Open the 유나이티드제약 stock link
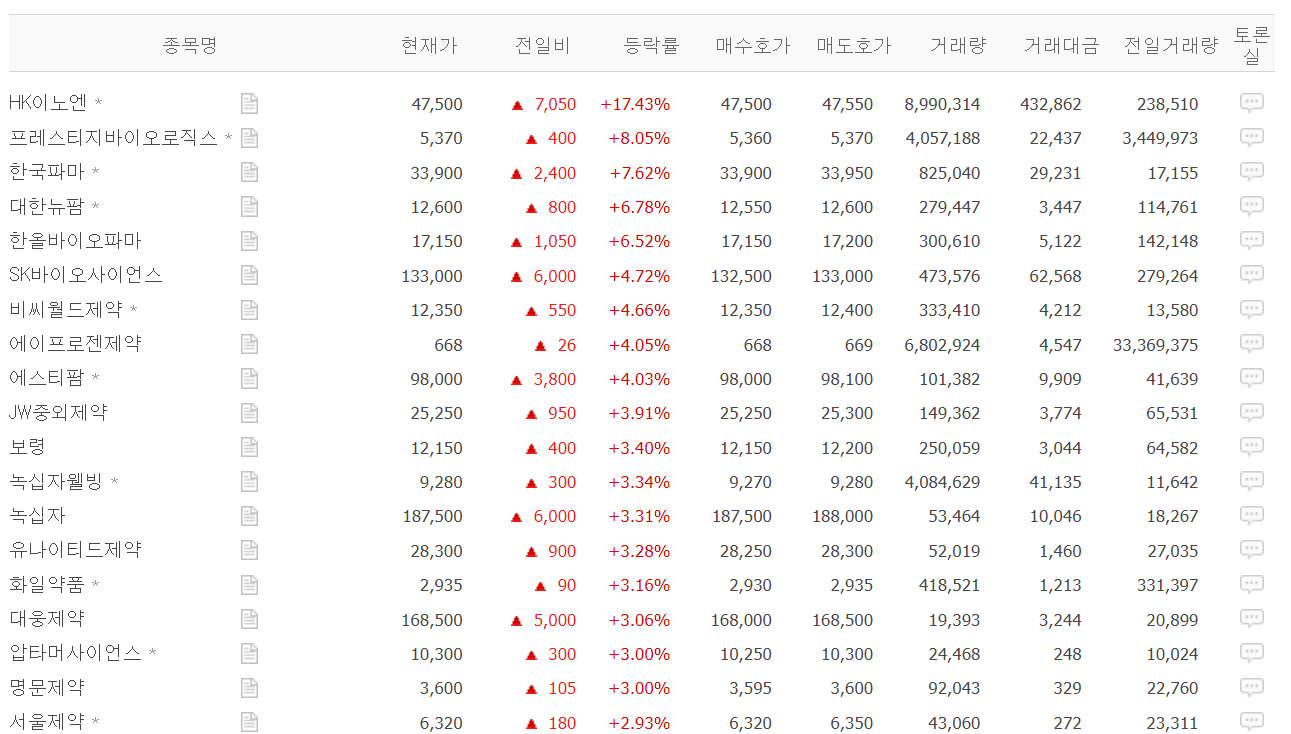Screen dimensions: 1291x734 coord(75,550)
